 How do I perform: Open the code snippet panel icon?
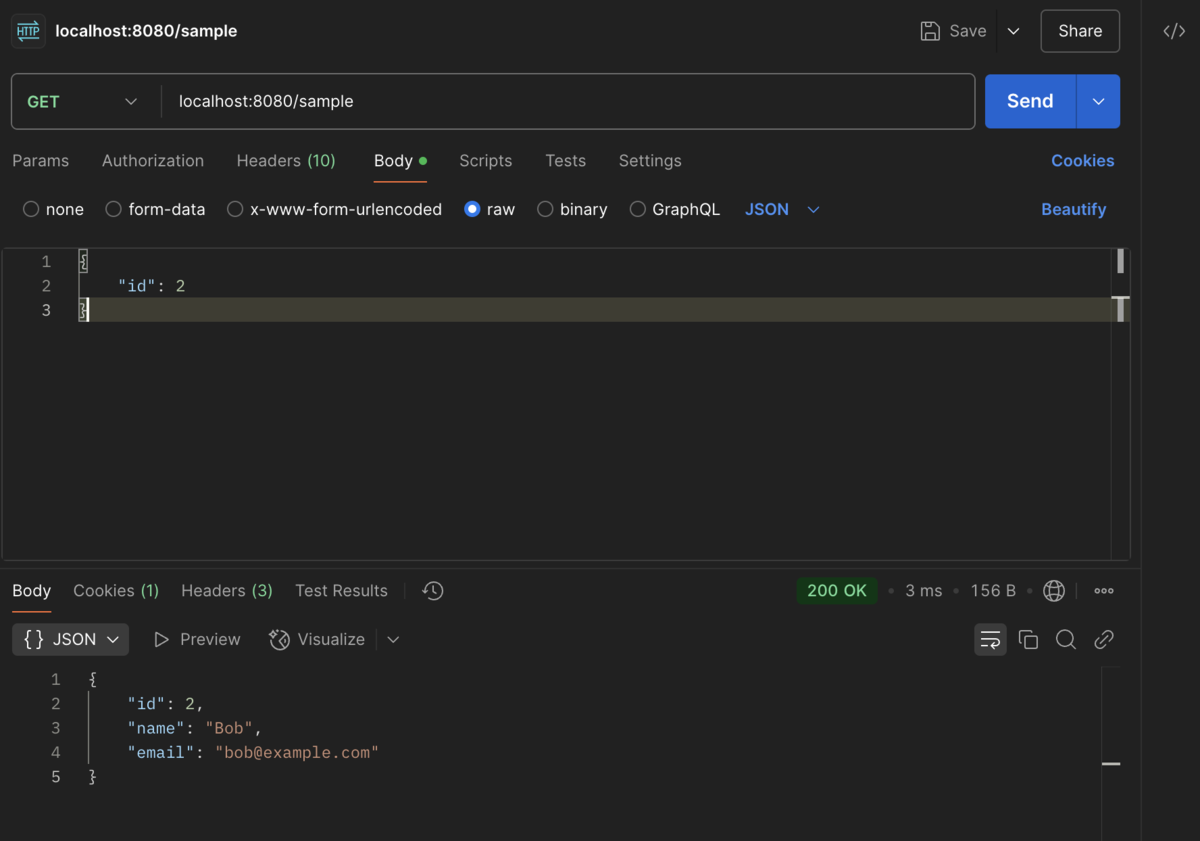pos(1174,31)
